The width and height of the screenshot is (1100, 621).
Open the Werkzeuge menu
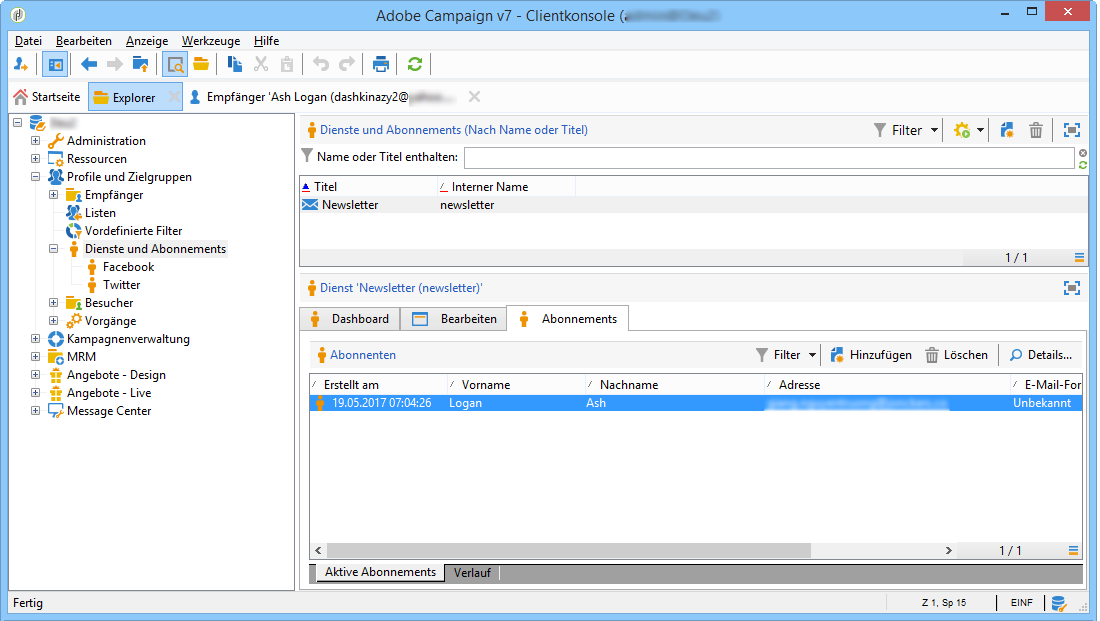click(x=210, y=41)
